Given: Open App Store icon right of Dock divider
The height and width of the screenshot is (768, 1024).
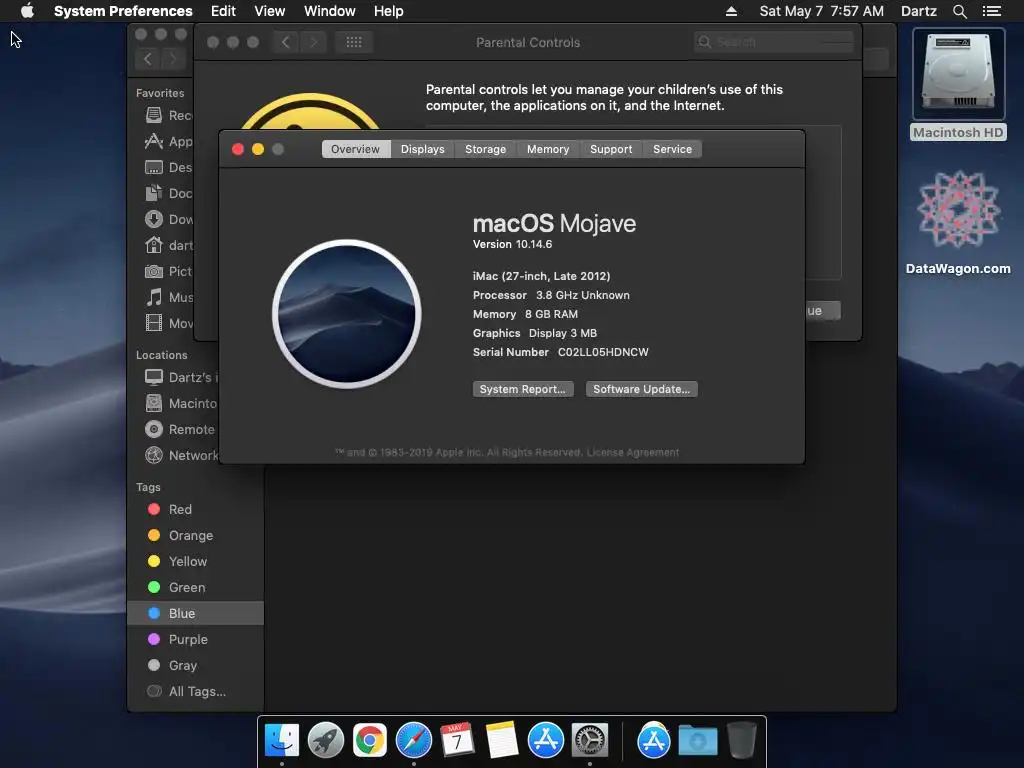Looking at the screenshot, I should coord(654,741).
